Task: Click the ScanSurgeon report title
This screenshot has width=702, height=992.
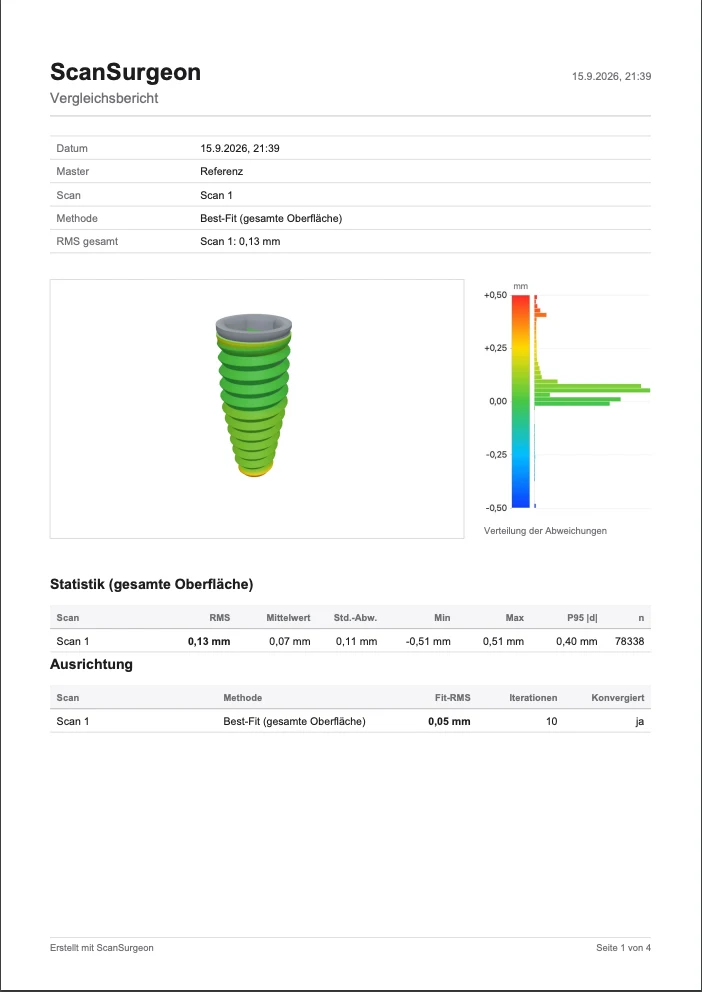Action: [x=125, y=73]
